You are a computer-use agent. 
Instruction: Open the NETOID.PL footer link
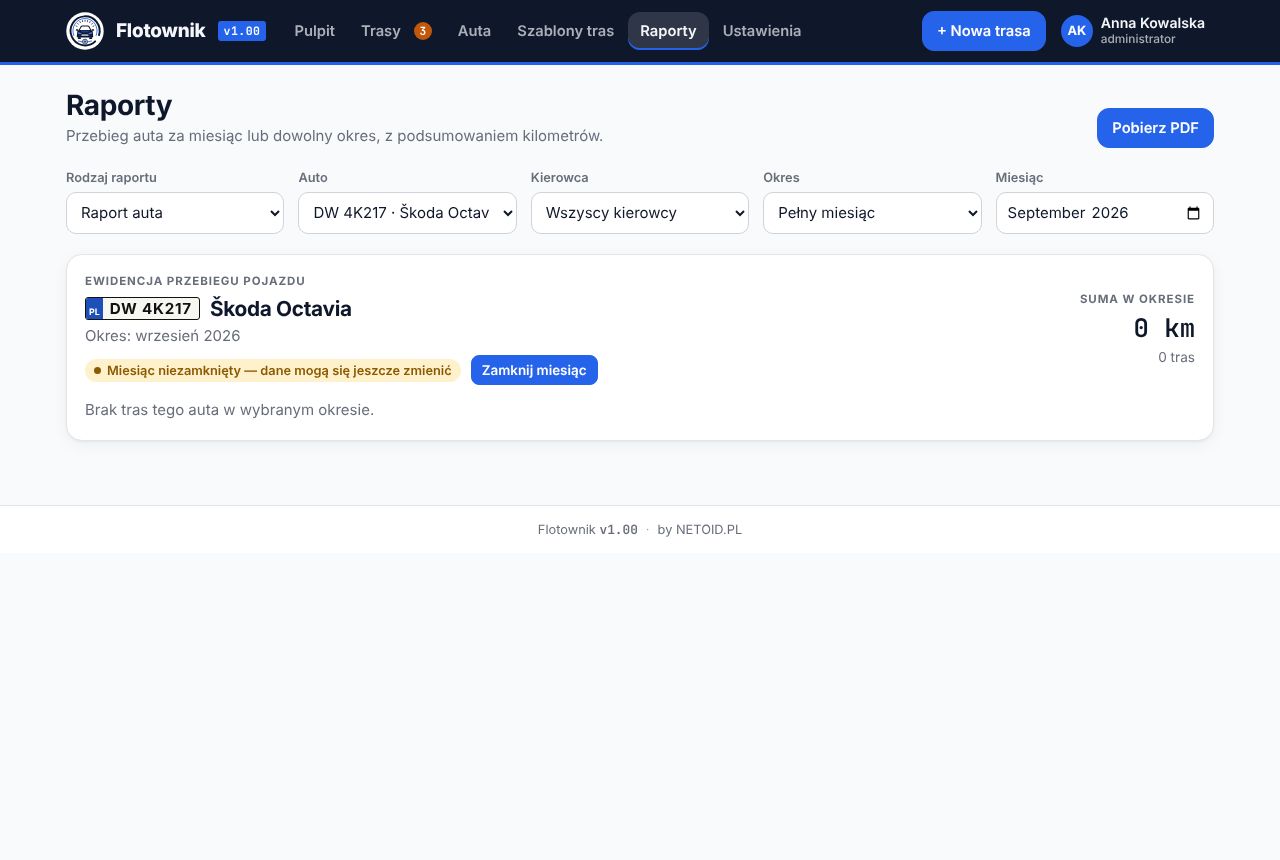pyautogui.click(x=709, y=530)
